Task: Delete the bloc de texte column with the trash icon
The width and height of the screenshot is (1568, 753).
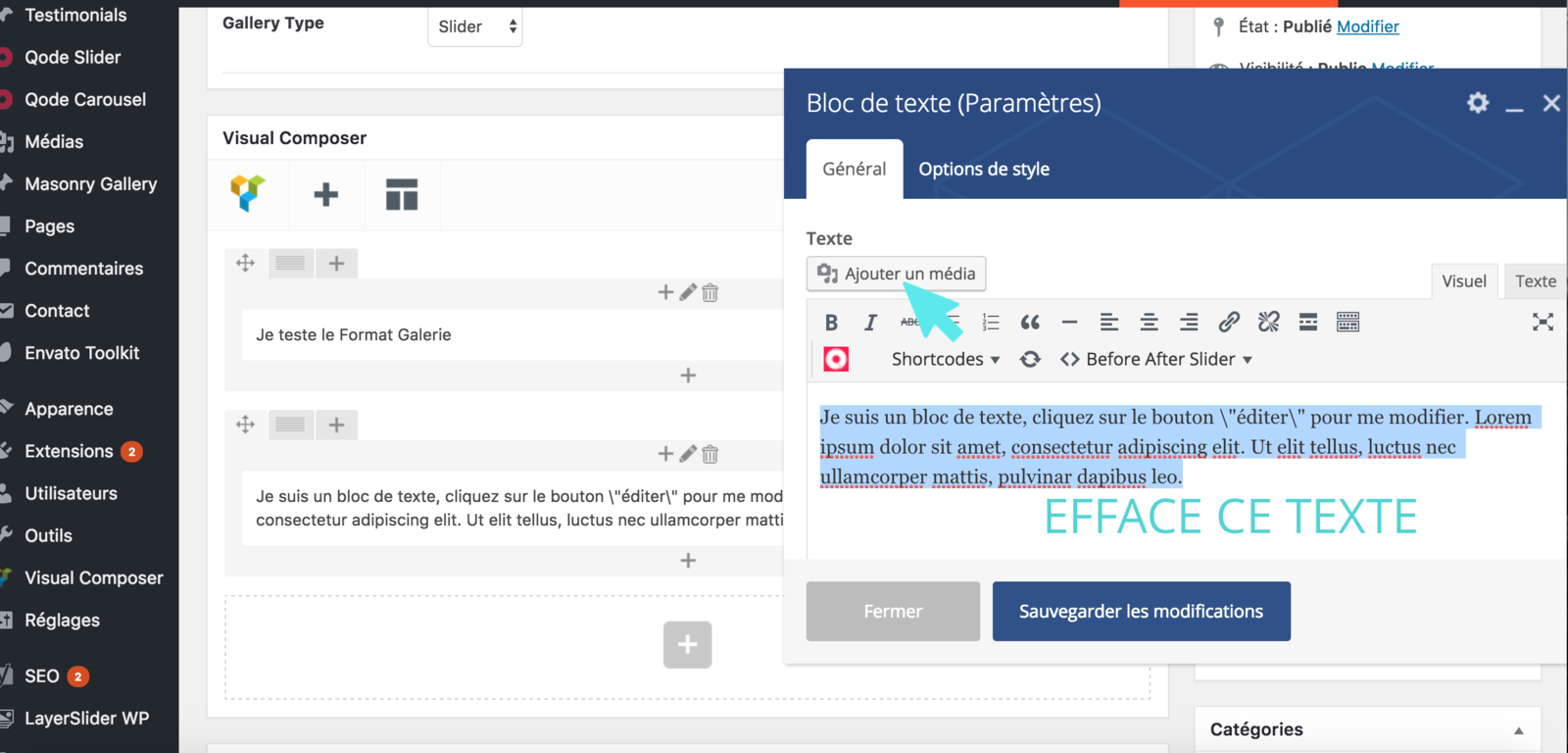Action: [710, 454]
